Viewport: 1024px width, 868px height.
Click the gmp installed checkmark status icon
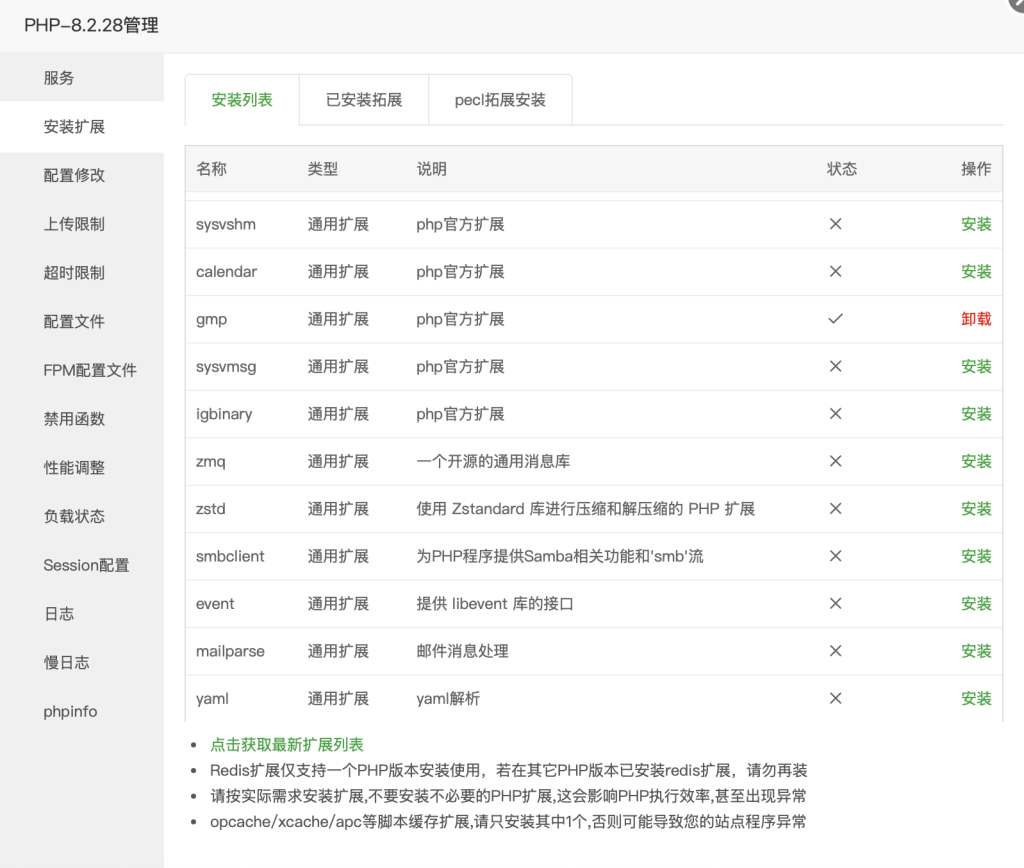click(x=836, y=319)
